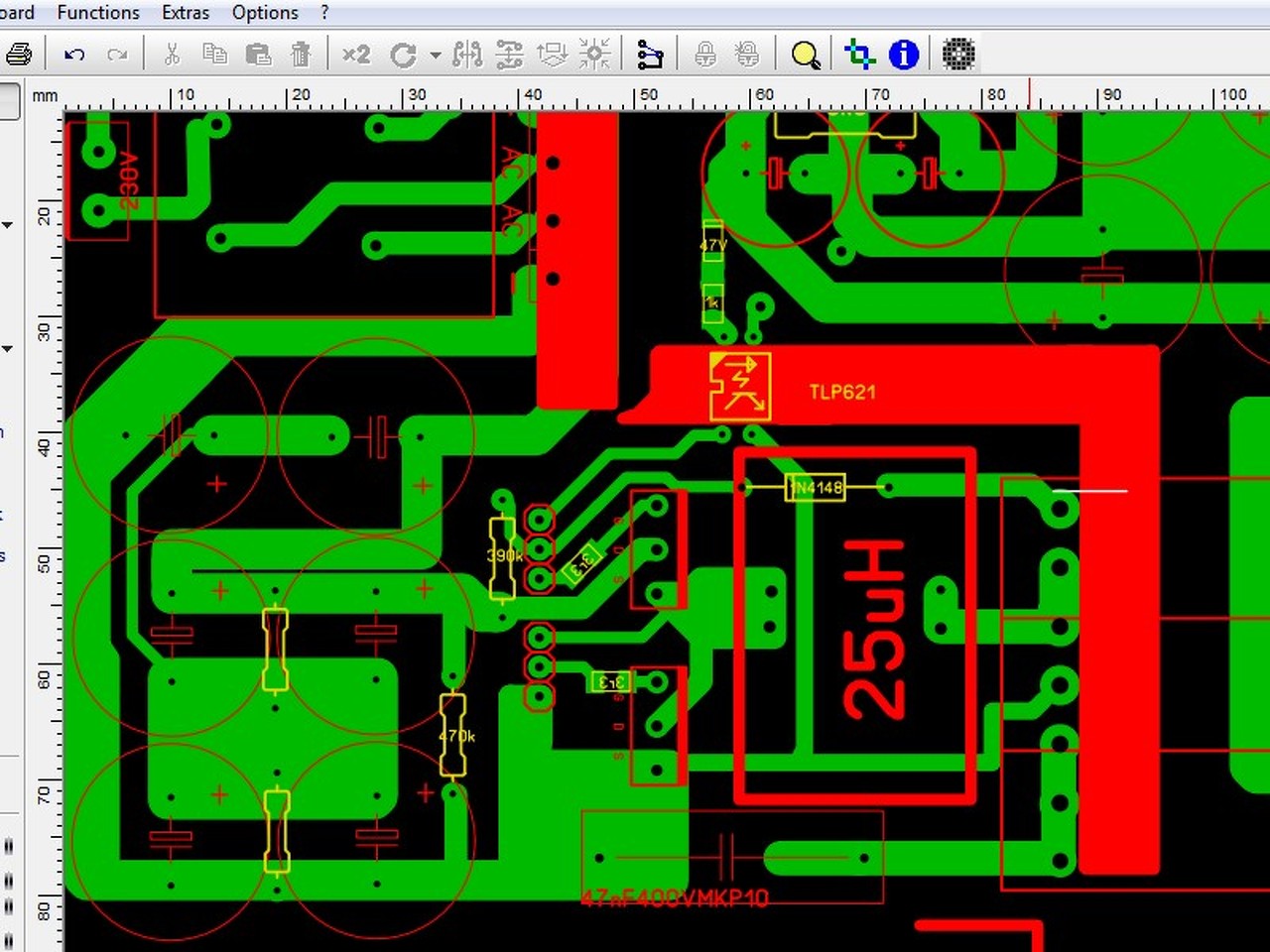Open the Options menu
This screenshot has width=1270, height=952.
[x=265, y=13]
